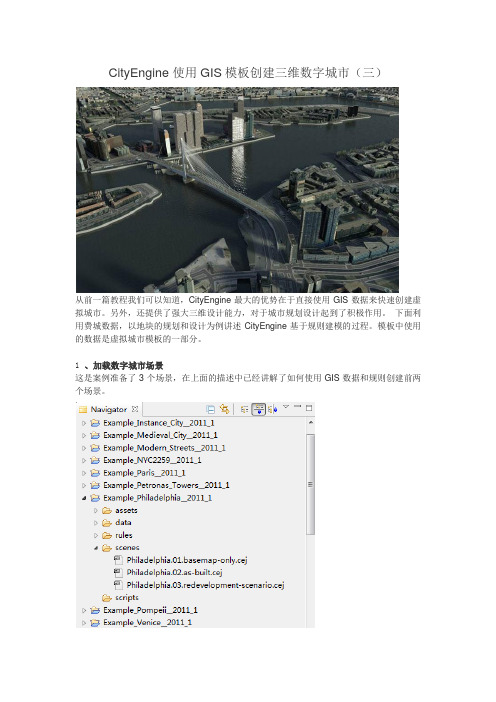The width and height of the screenshot is (496, 702).
Task: Expand the Example_Paris__2011_1 project
Action: point(84,473)
